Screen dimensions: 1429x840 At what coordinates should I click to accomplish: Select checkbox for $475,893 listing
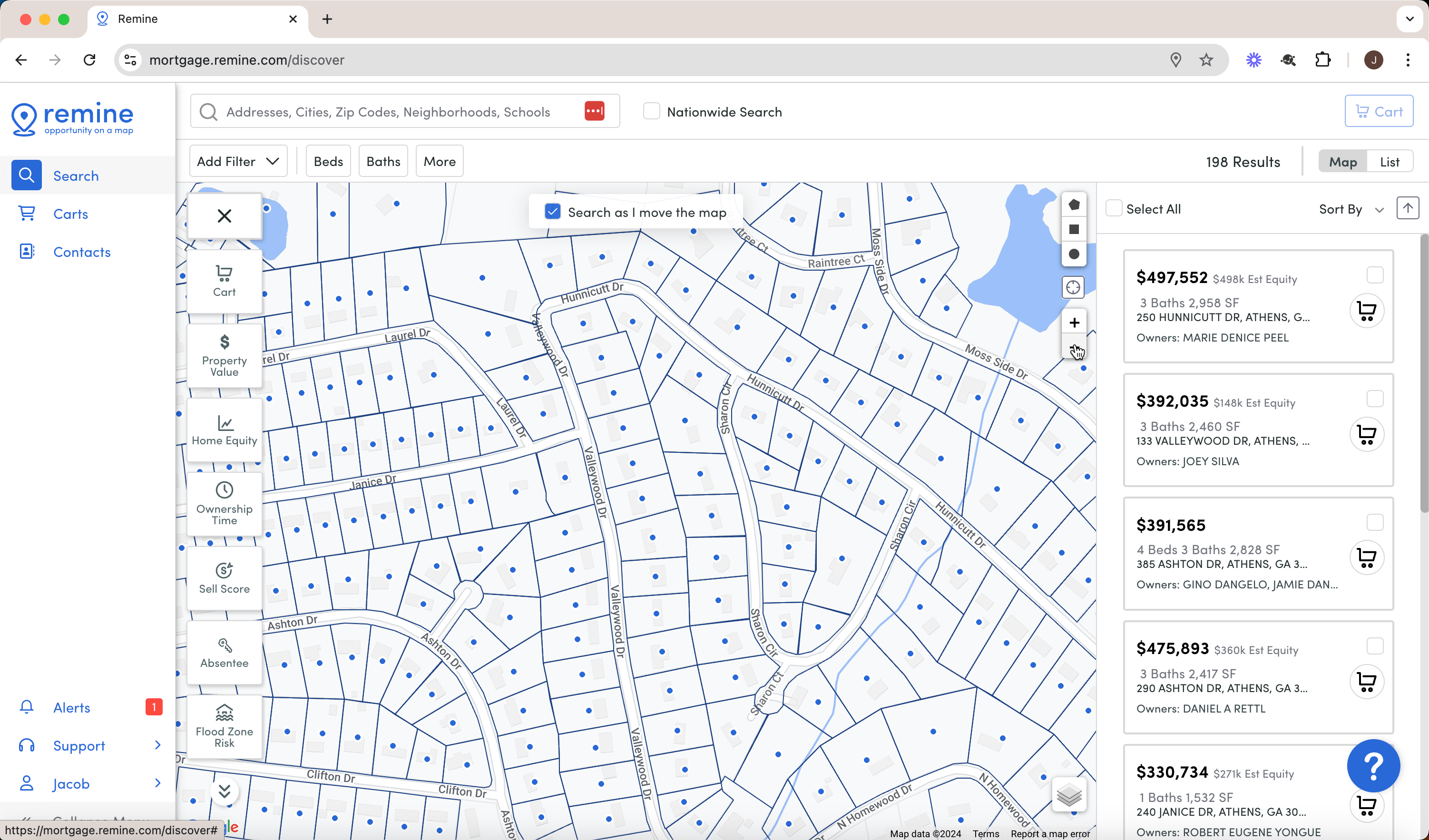(1375, 646)
